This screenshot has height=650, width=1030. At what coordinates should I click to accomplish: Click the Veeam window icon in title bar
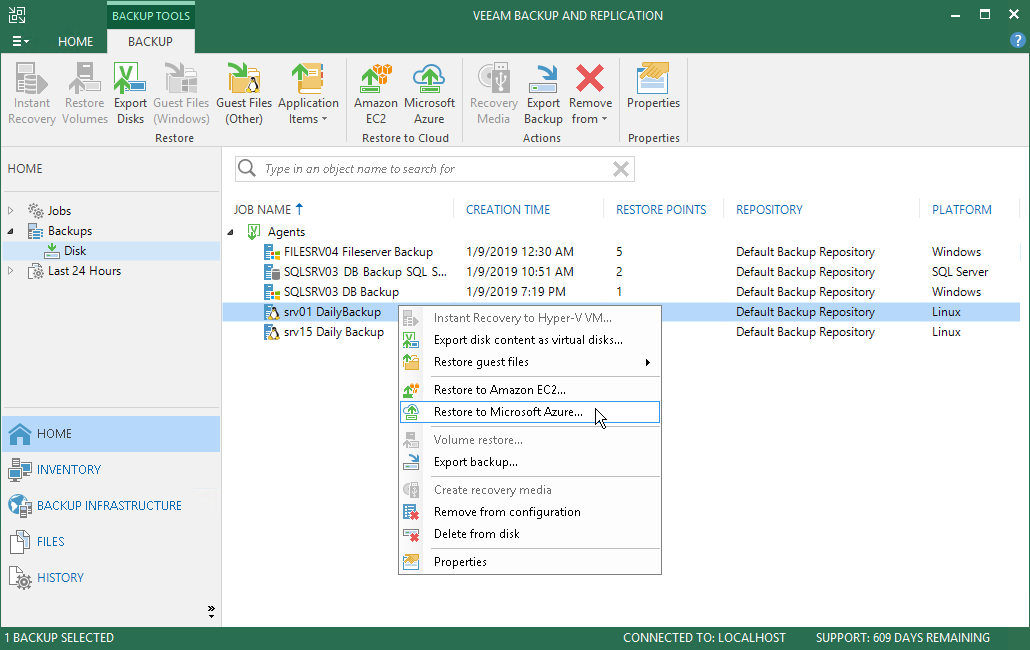pos(17,15)
